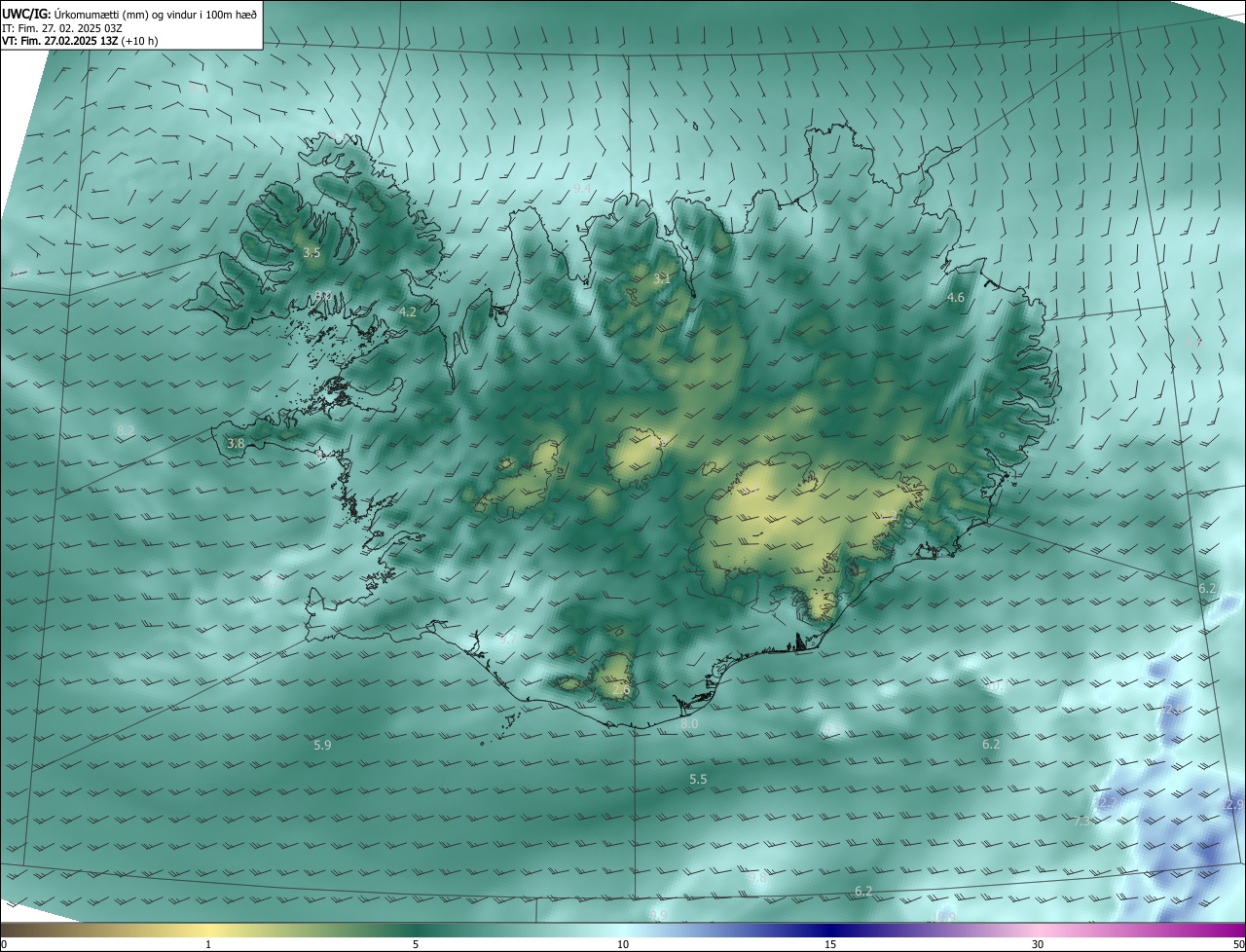Viewport: 1246px width, 952px height.
Task: Pick the light pink segment of the color scale
Action: click(x=1038, y=931)
